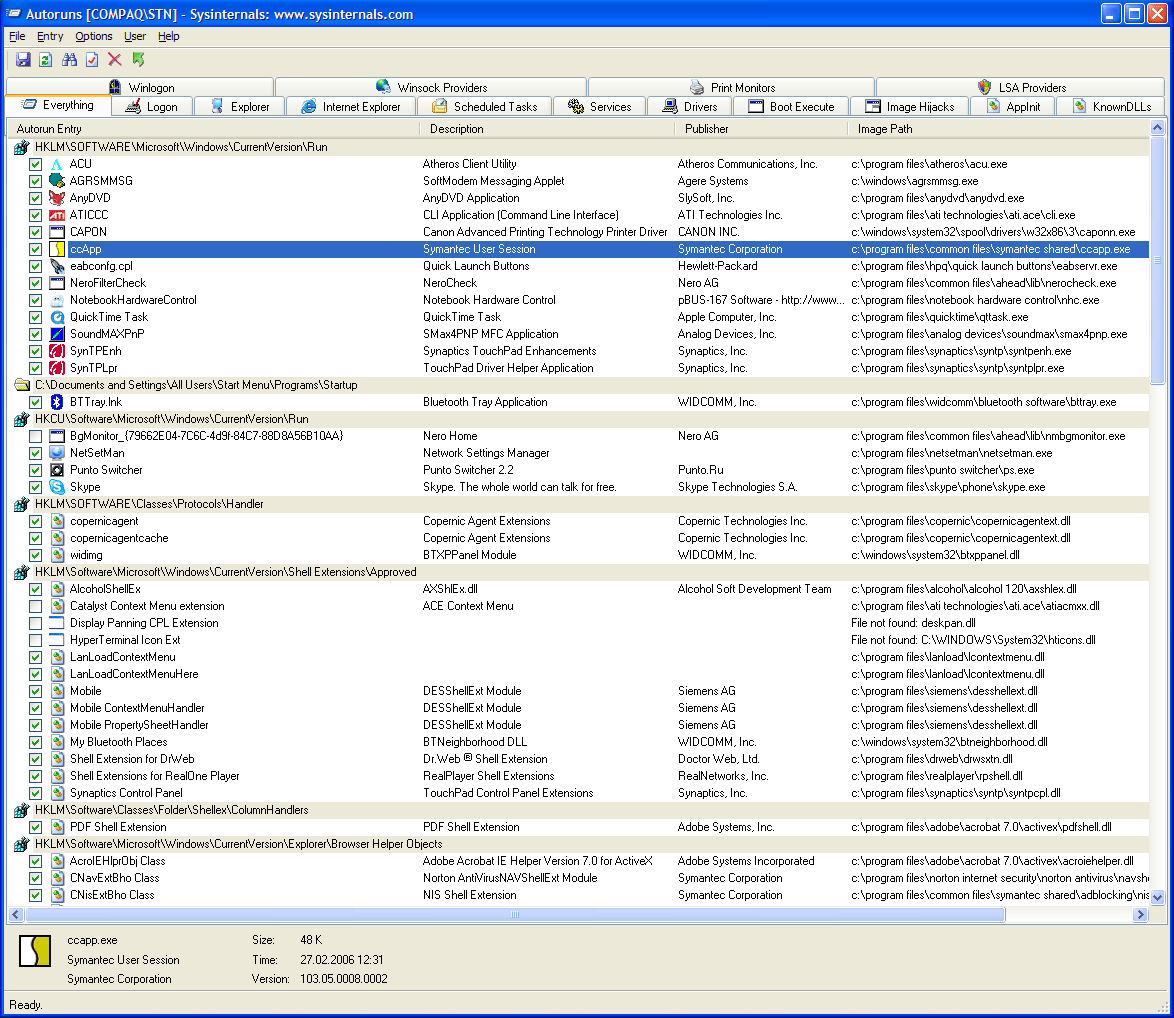Check the HyperTerminal Icon Ext box
Image resolution: width=1174 pixels, height=1018 pixels.
pyautogui.click(x=35, y=640)
